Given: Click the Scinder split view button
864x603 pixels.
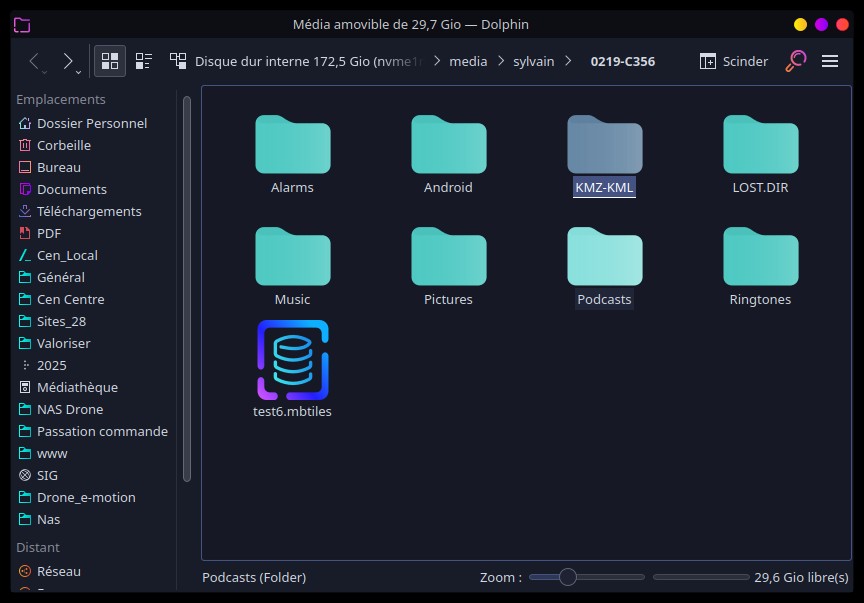Looking at the screenshot, I should [734, 61].
